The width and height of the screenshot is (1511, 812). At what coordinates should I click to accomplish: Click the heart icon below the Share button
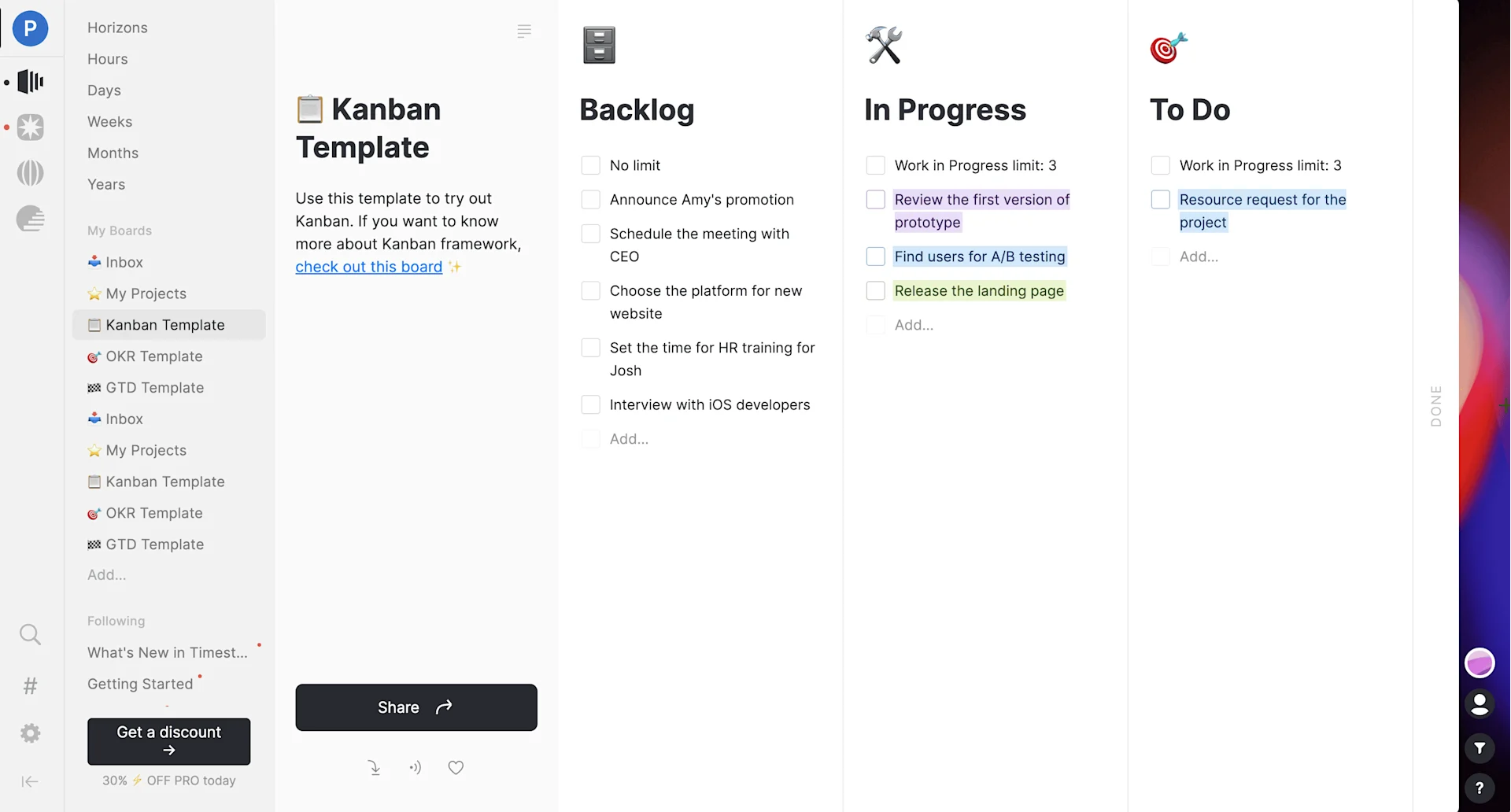click(456, 767)
